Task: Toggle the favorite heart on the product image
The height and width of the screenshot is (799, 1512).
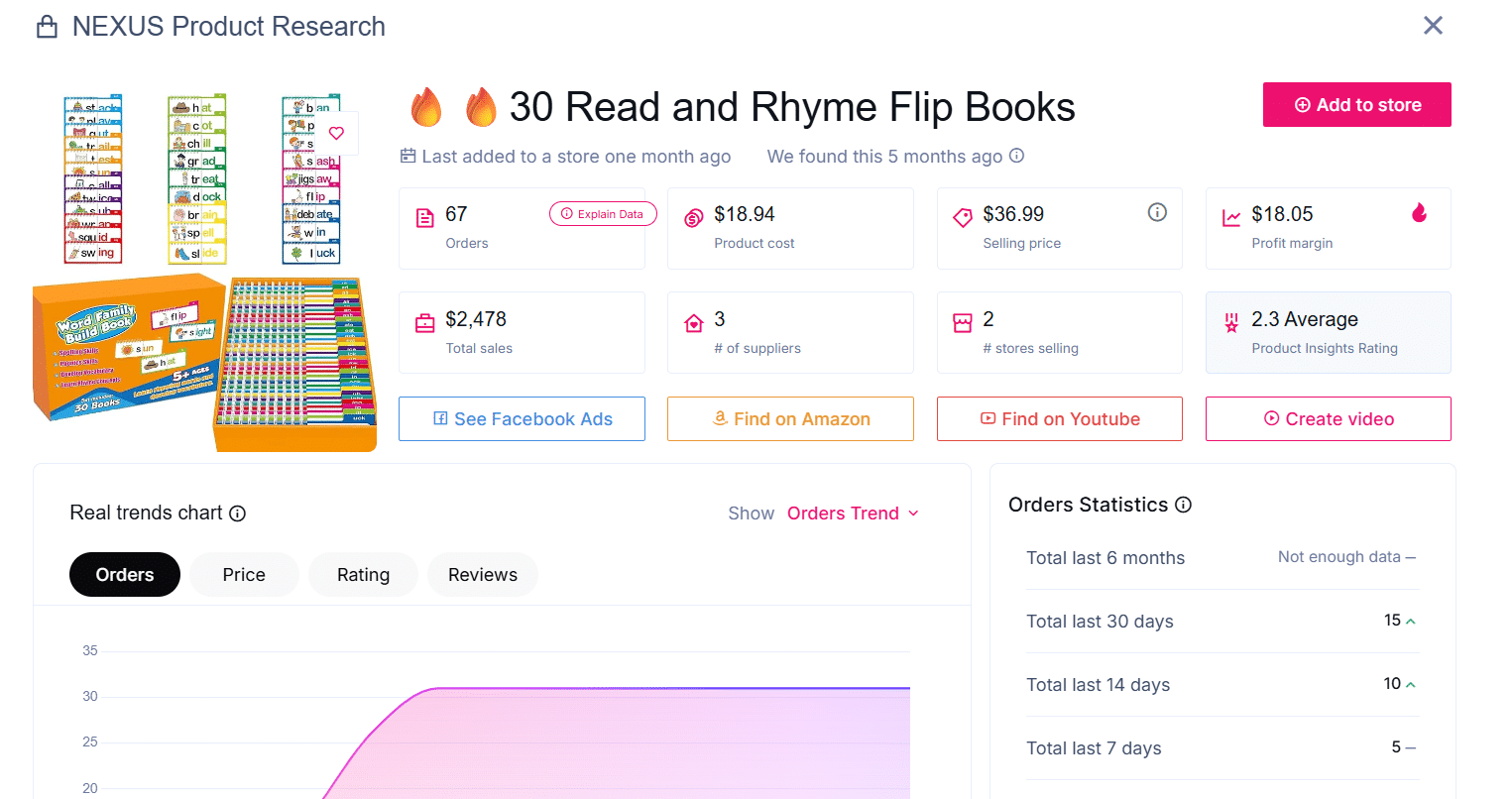Action: tap(339, 132)
